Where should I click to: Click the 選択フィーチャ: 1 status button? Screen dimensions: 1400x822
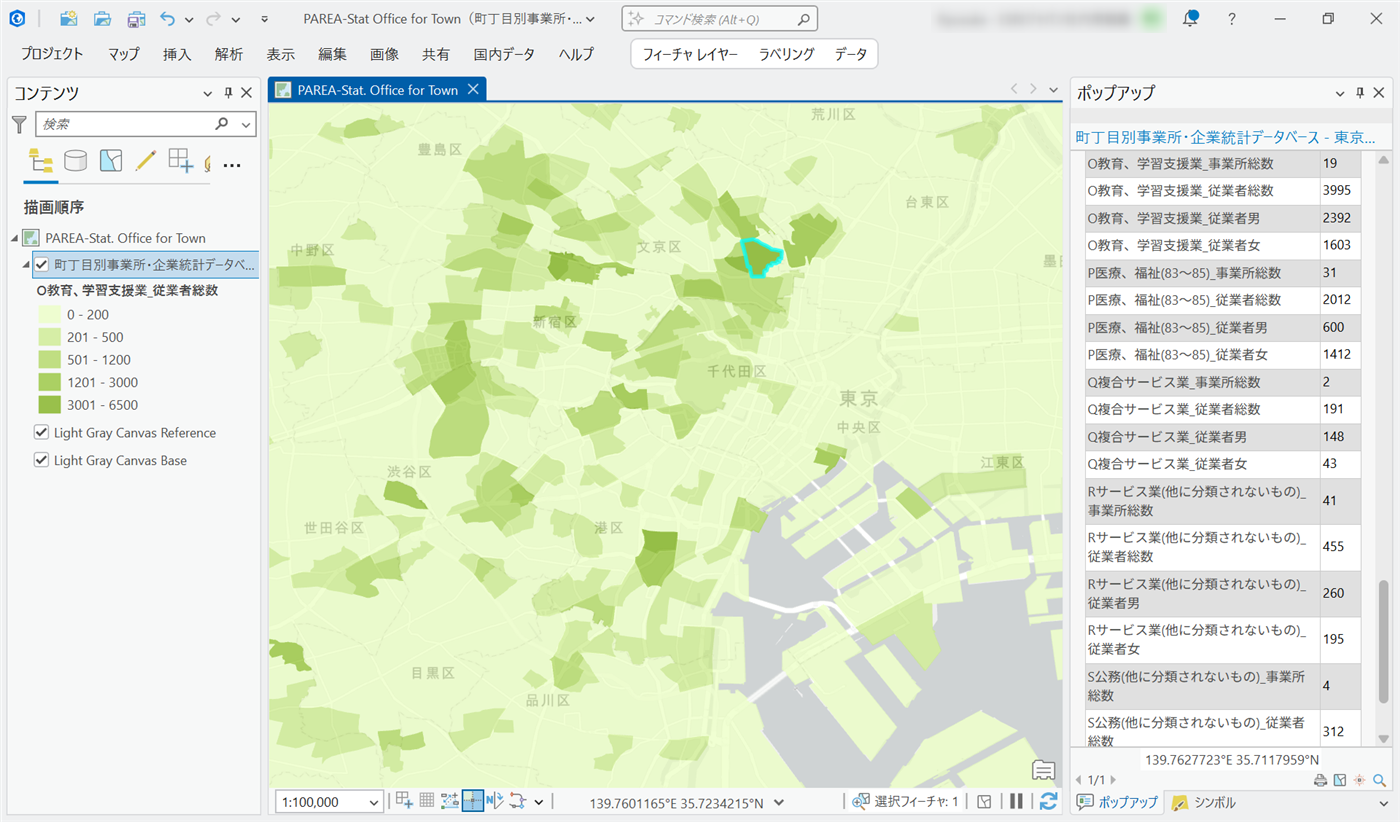906,802
